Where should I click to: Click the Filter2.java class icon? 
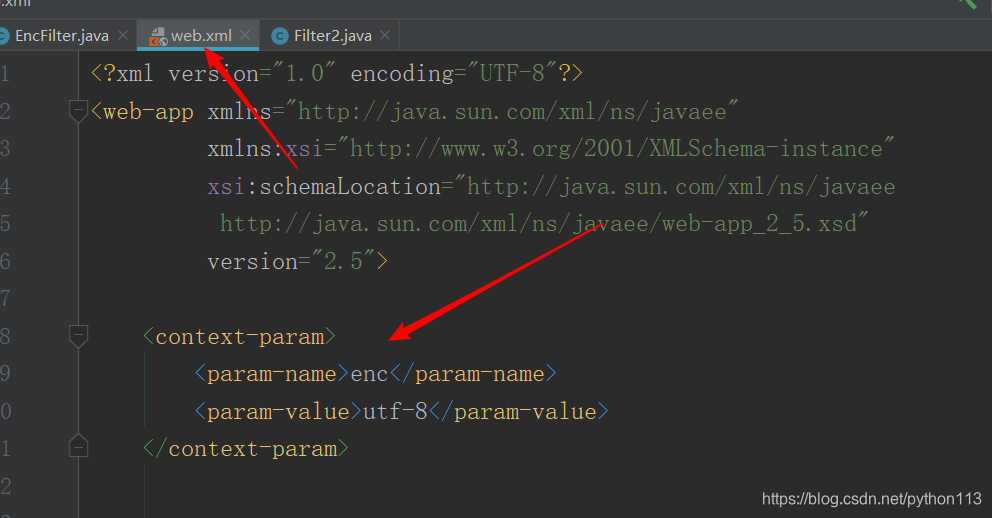[x=280, y=37]
